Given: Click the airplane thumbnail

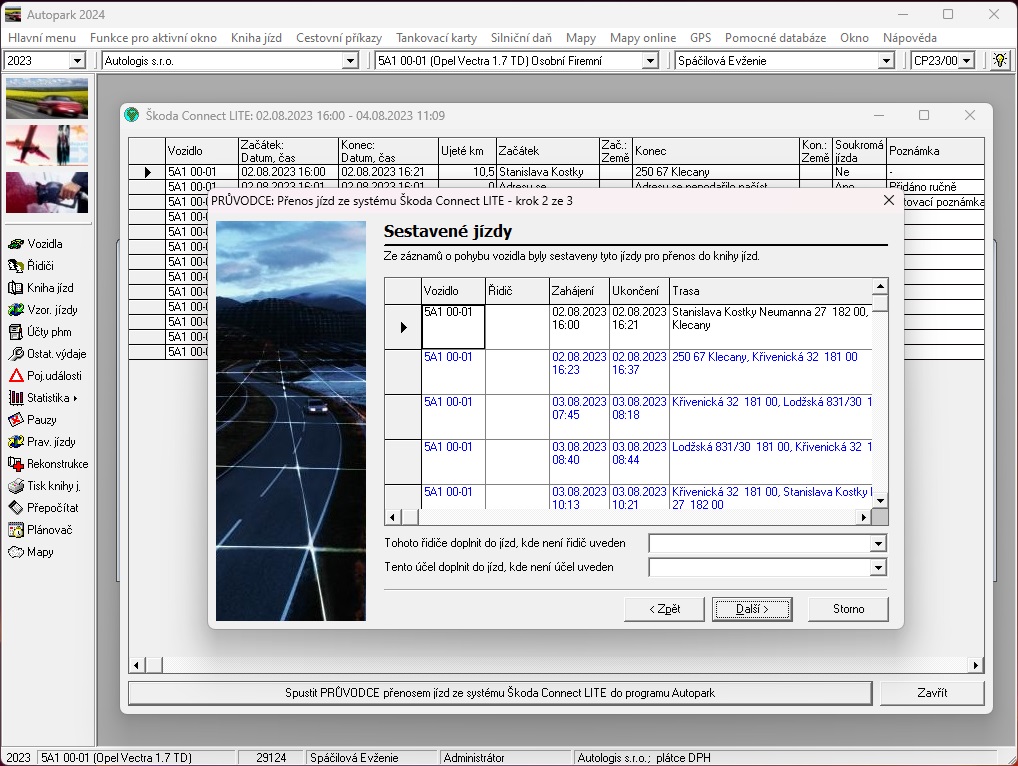Looking at the screenshot, I should [47, 145].
